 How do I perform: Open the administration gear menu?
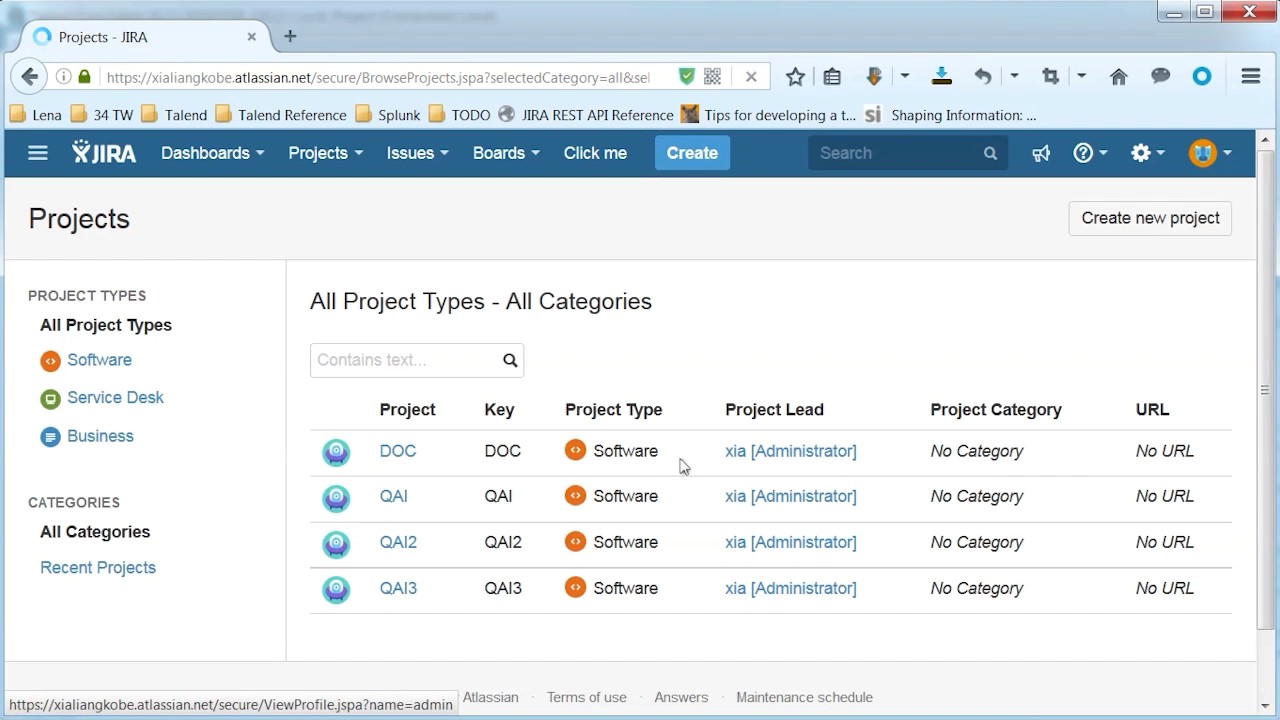1148,153
